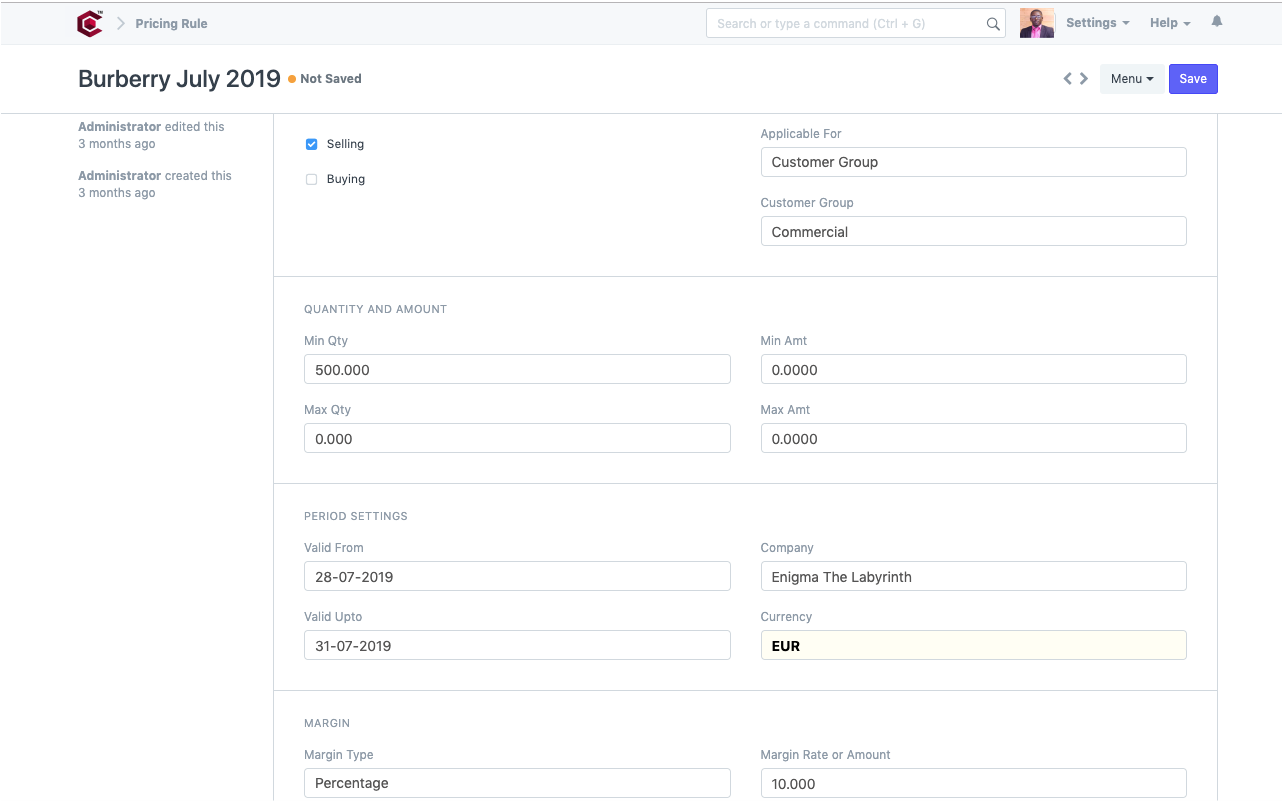The image size is (1283, 801).
Task: Click the Save button
Action: [x=1192, y=79]
